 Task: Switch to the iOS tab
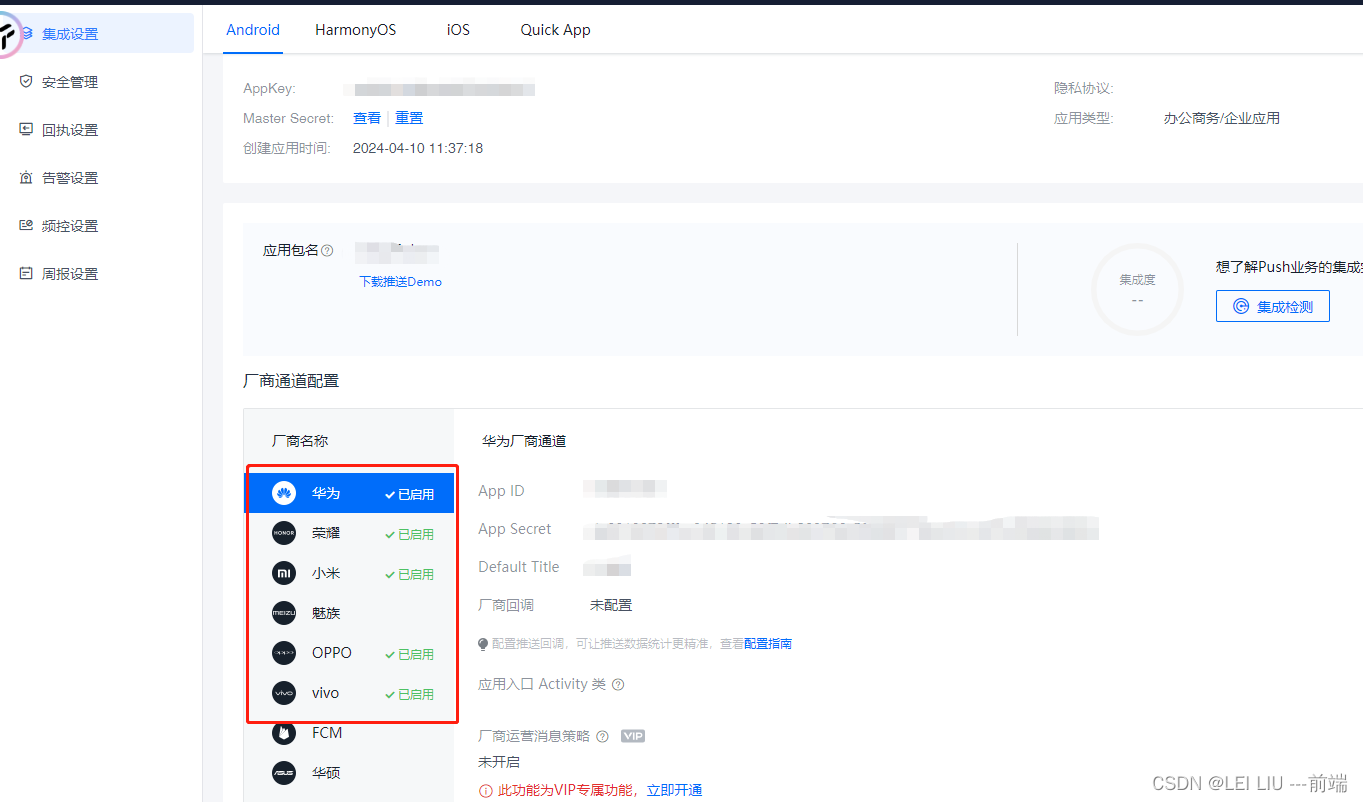coord(458,30)
